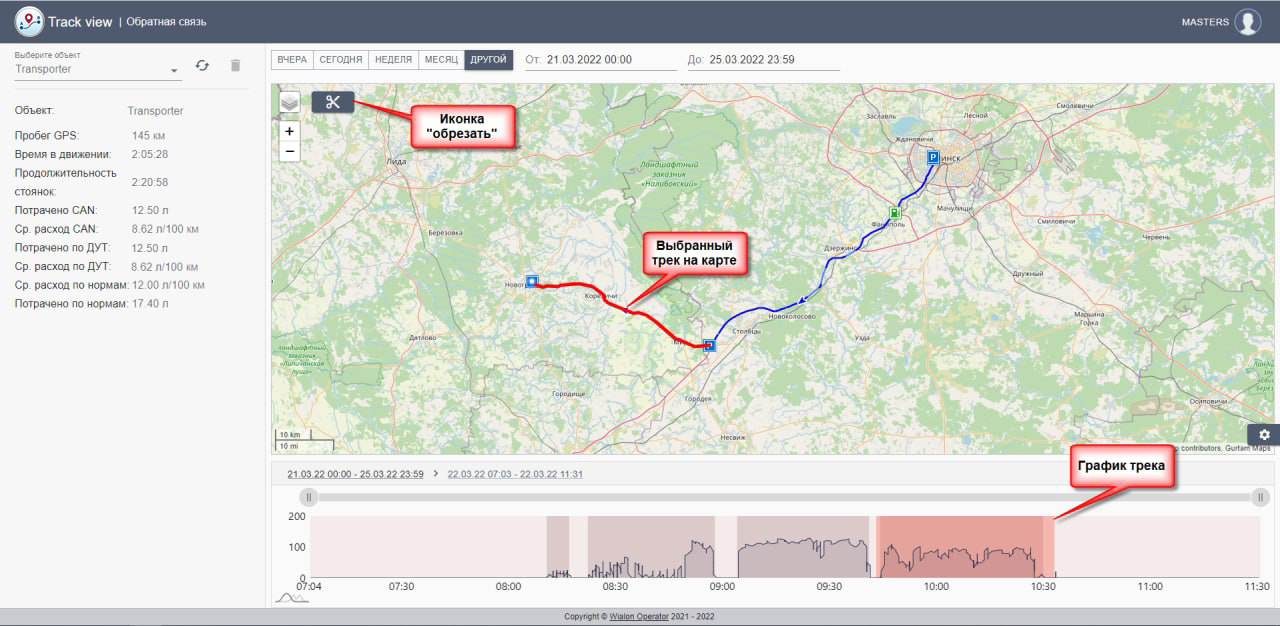Screen dimensions: 1280x626
Task: Expand the Transporter object dropdown
Action: coord(174,70)
